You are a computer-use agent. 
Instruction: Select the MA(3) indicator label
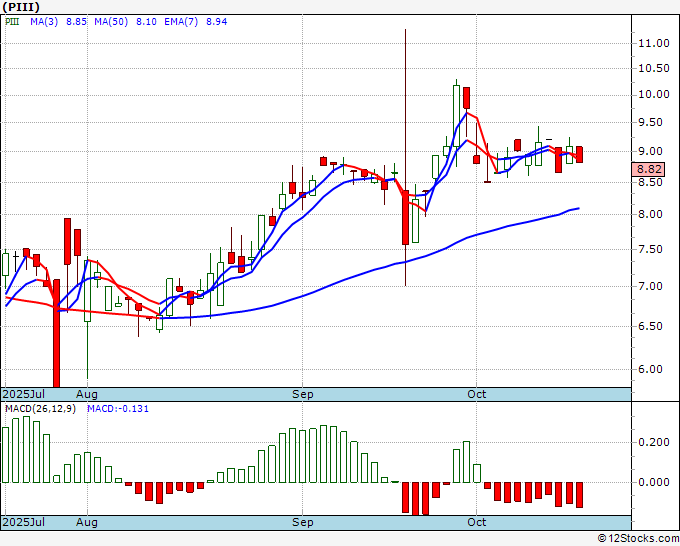point(44,22)
